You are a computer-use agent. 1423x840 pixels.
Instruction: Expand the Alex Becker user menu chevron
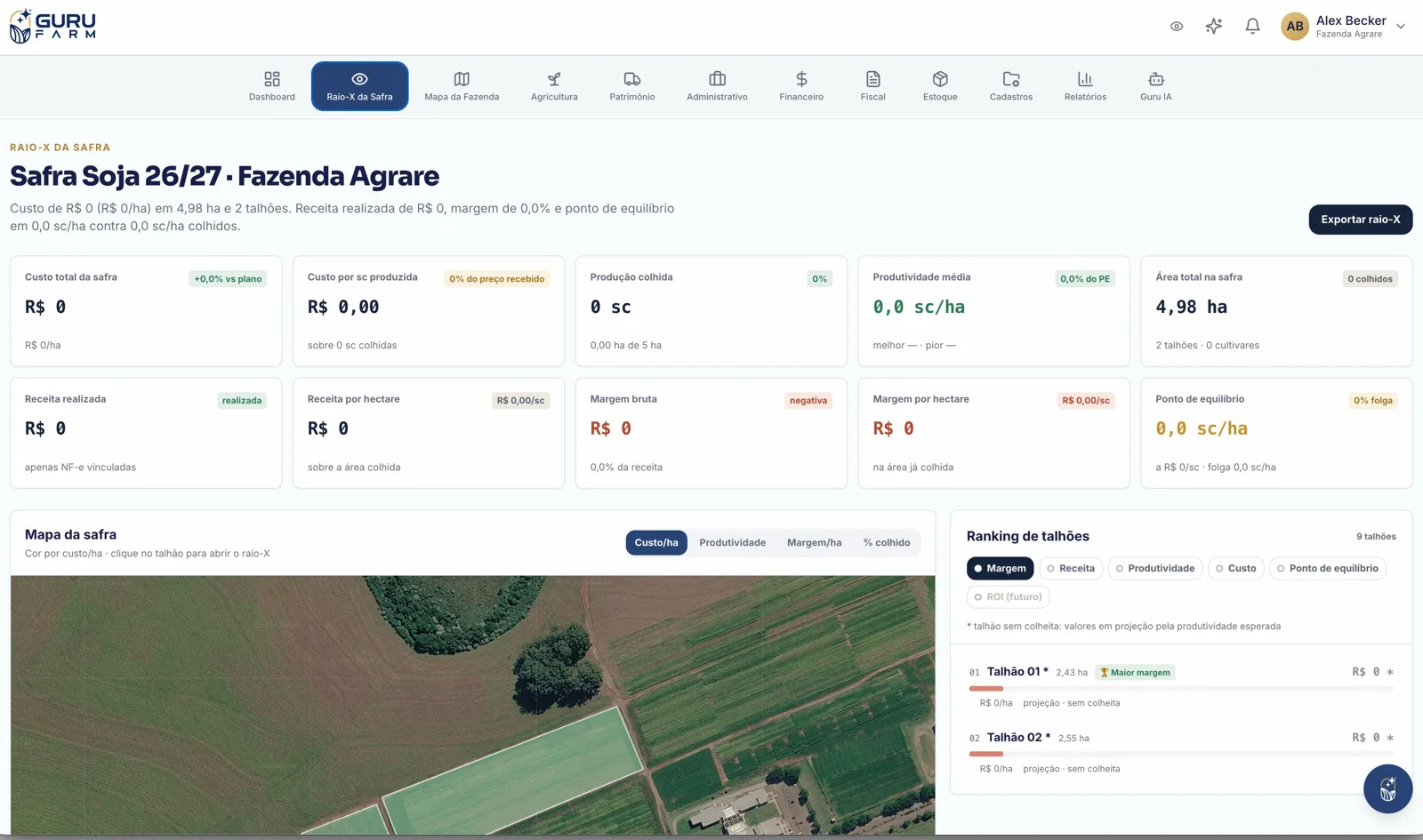(1401, 27)
